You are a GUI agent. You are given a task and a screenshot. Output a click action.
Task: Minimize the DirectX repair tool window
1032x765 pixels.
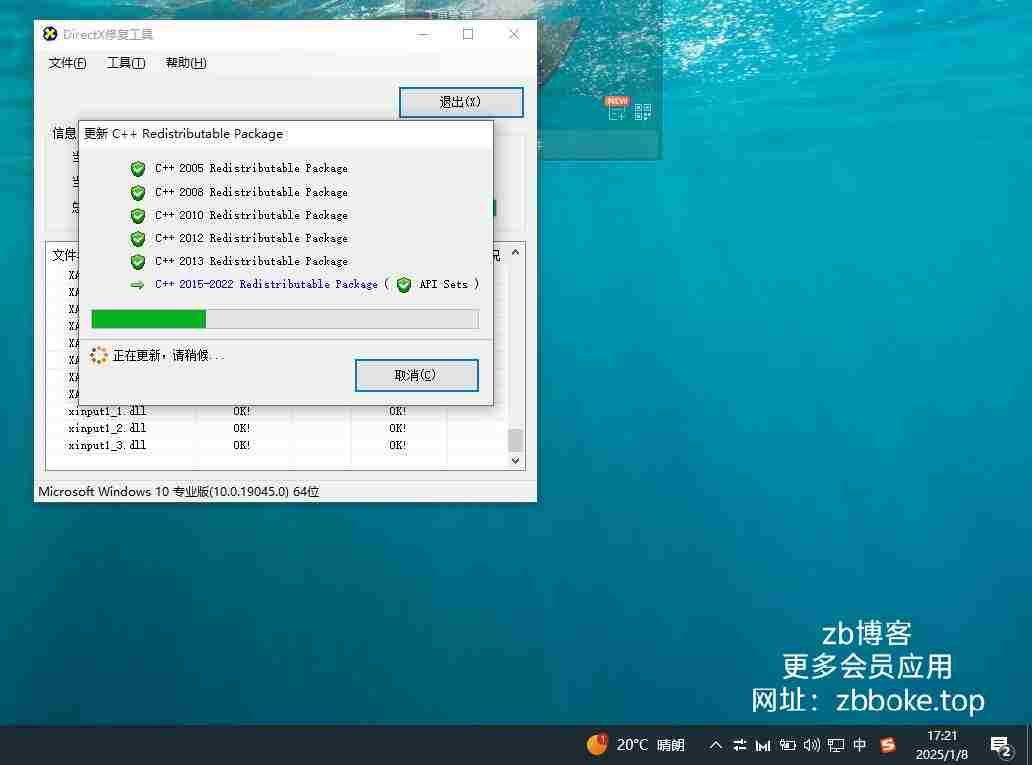click(x=423, y=34)
